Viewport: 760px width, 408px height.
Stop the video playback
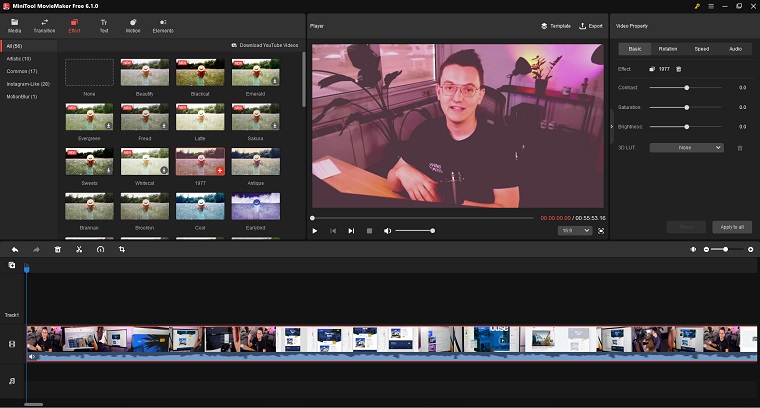(x=369, y=231)
